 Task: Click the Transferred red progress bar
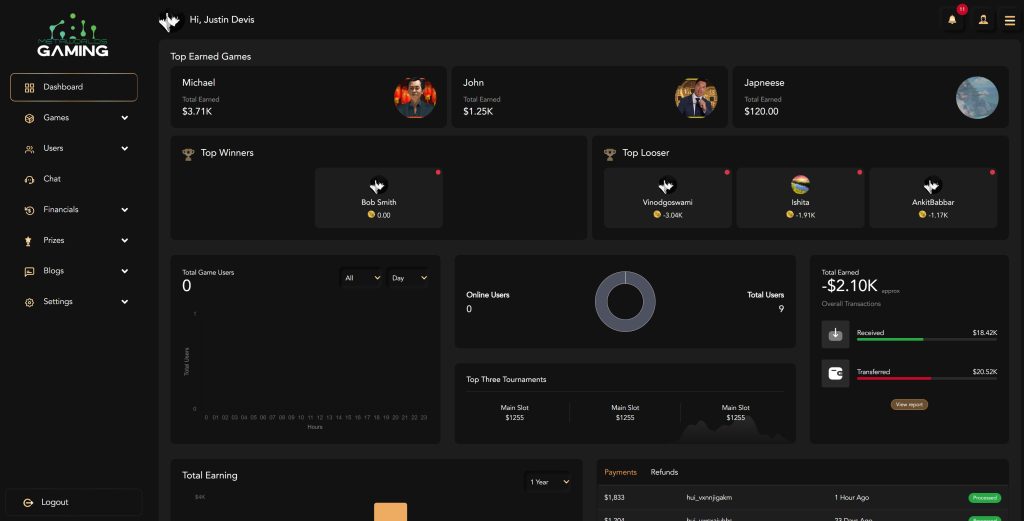coord(894,378)
